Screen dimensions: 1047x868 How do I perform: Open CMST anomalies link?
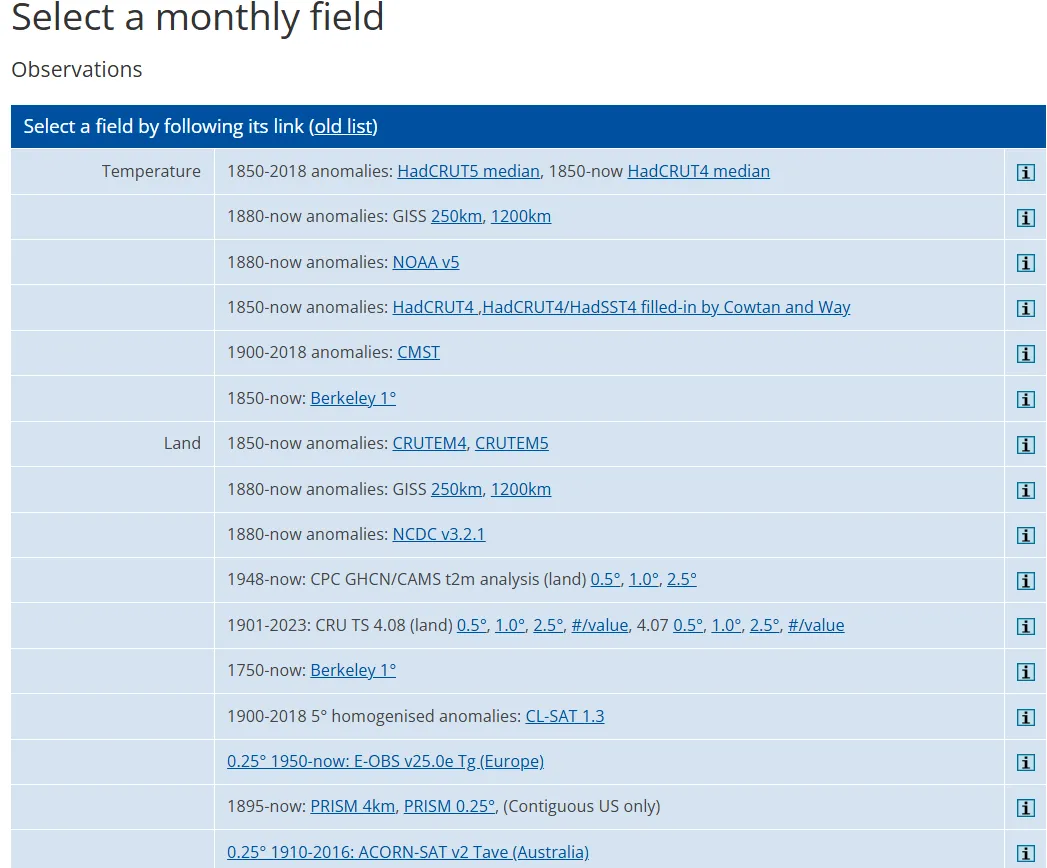point(419,353)
